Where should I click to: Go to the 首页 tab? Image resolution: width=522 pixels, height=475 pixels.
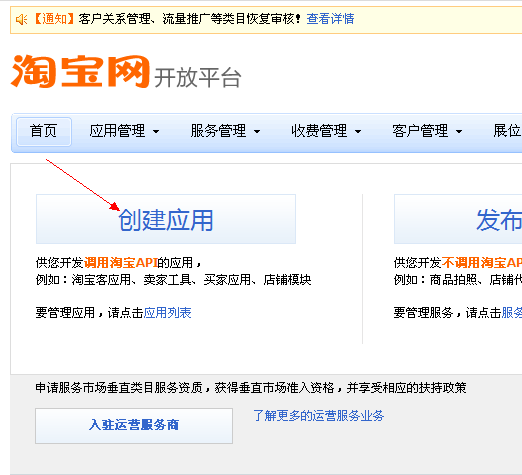pyautogui.click(x=44, y=131)
